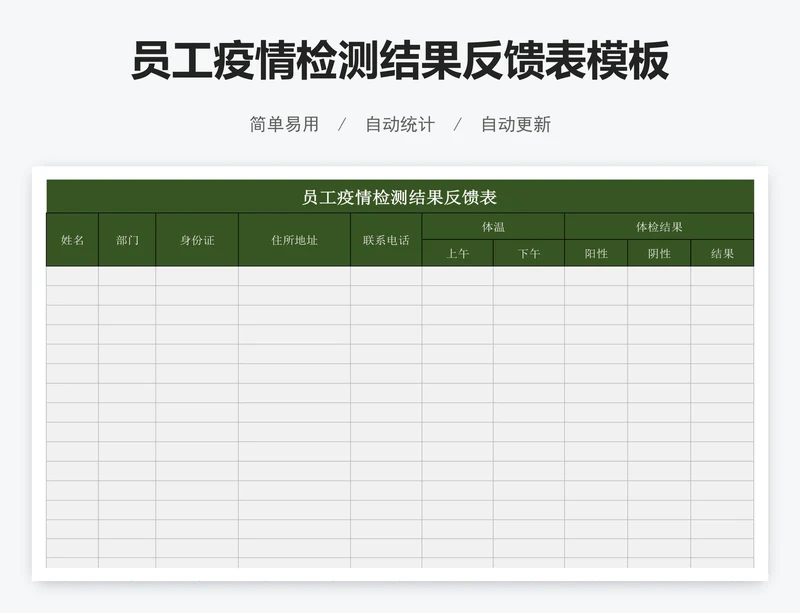Screen dimensions: 800x613
Task: Select the 阳性 sub-header cell
Action: pyautogui.click(x=596, y=253)
